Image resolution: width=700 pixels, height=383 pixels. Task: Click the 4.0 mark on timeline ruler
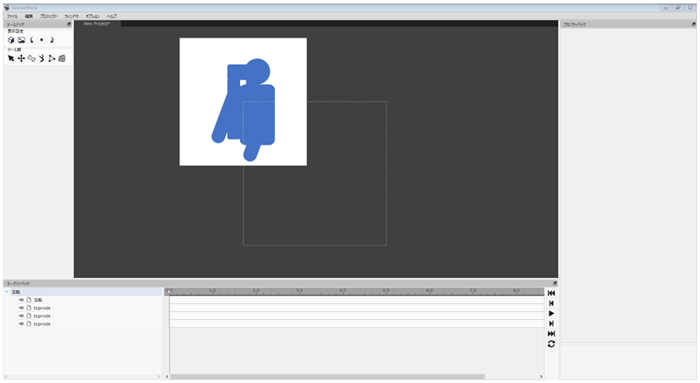[x=342, y=291]
